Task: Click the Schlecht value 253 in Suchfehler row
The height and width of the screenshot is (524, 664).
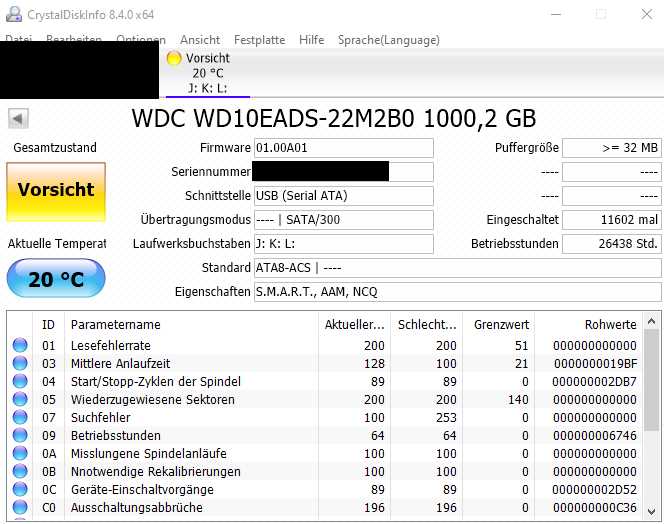Action: (x=446, y=418)
